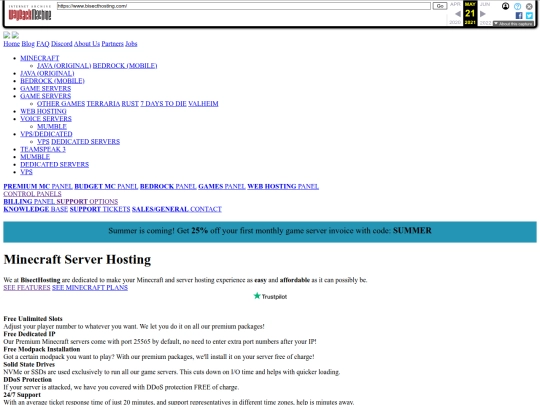Image resolution: width=540 pixels, height=405 pixels.
Task: Open the VALHEIM link
Action: click(x=203, y=104)
